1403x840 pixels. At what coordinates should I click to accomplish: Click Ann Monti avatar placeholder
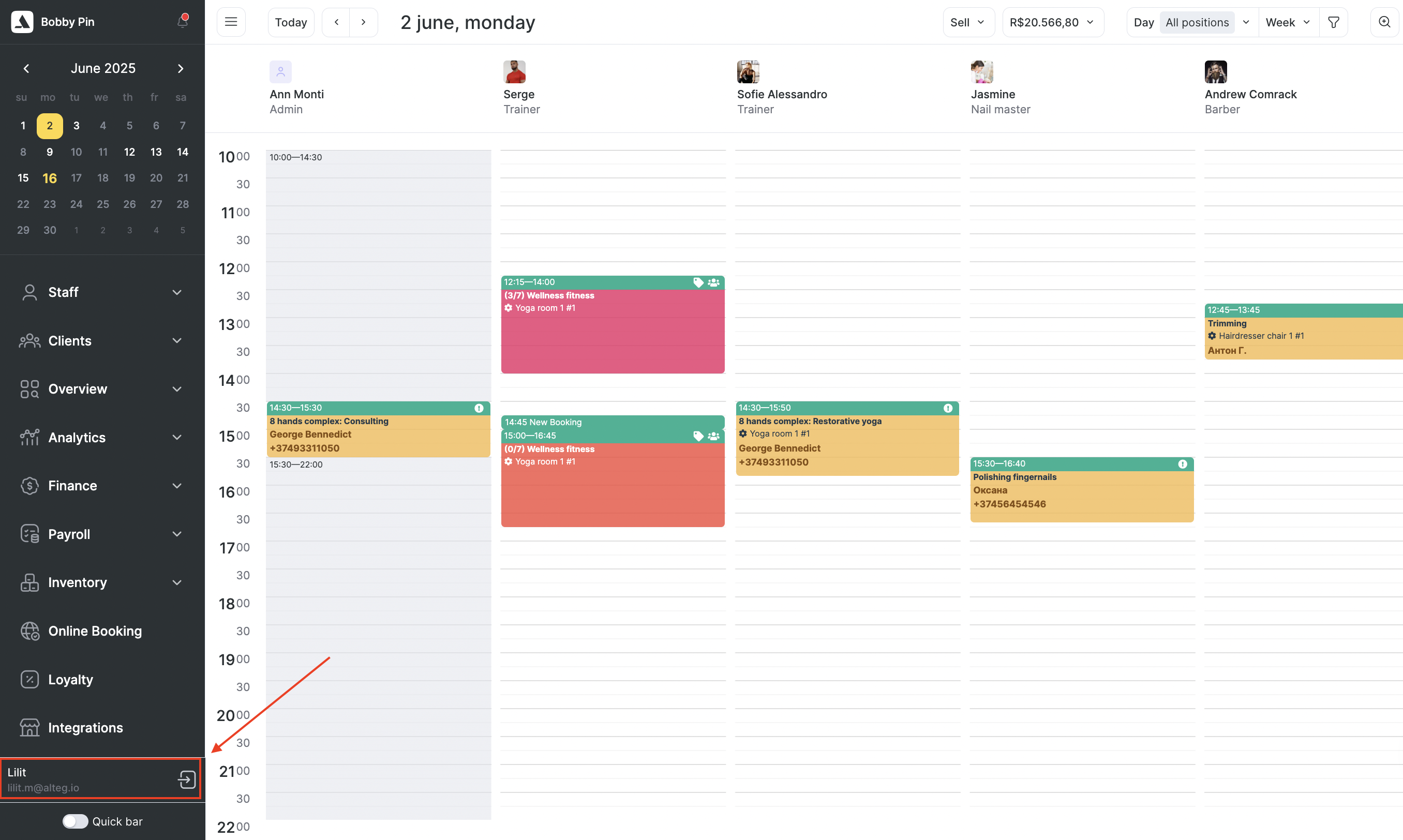pos(281,72)
